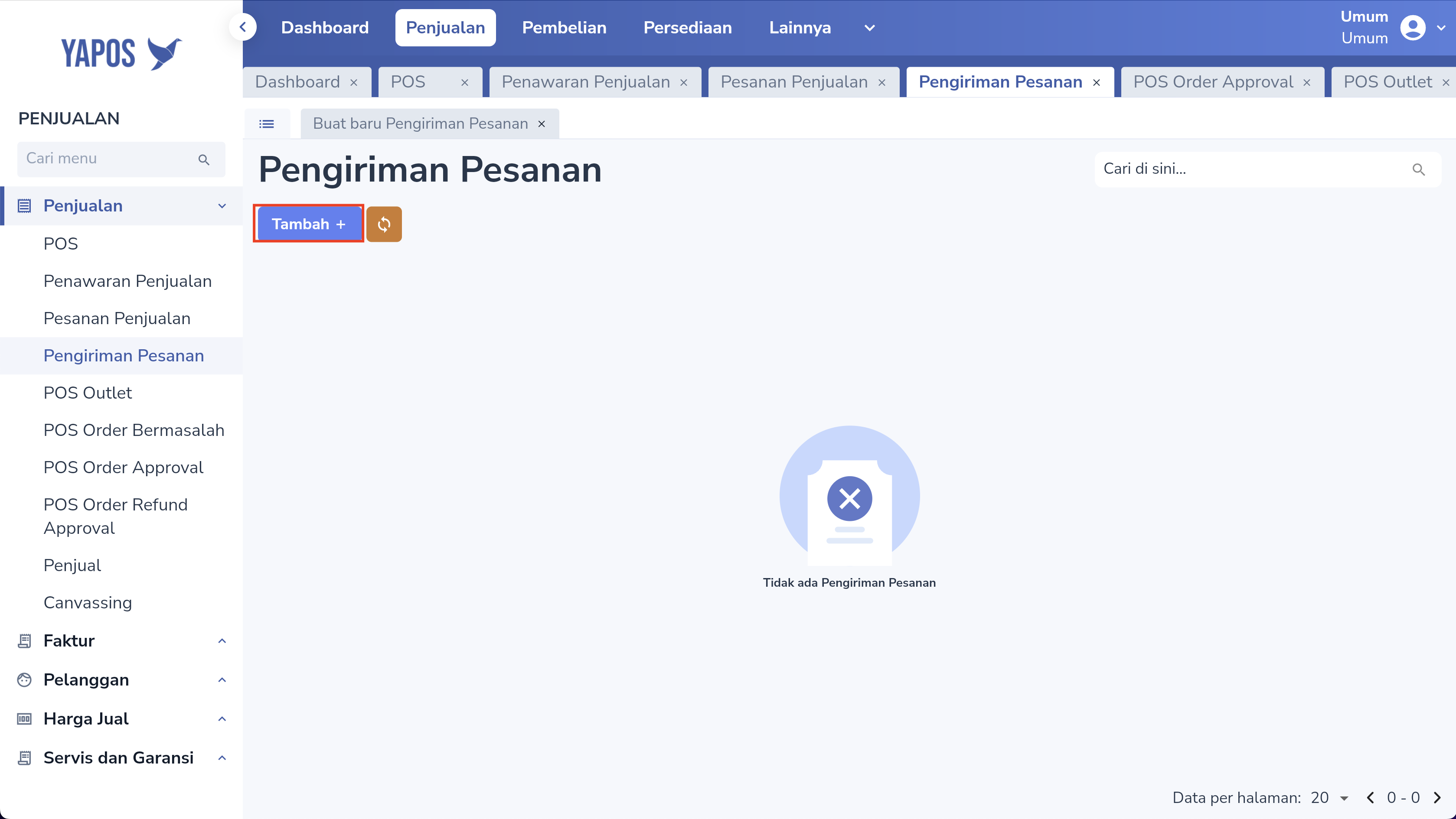The width and height of the screenshot is (1456, 819).
Task: Go to previous page arrow
Action: pyautogui.click(x=1370, y=797)
